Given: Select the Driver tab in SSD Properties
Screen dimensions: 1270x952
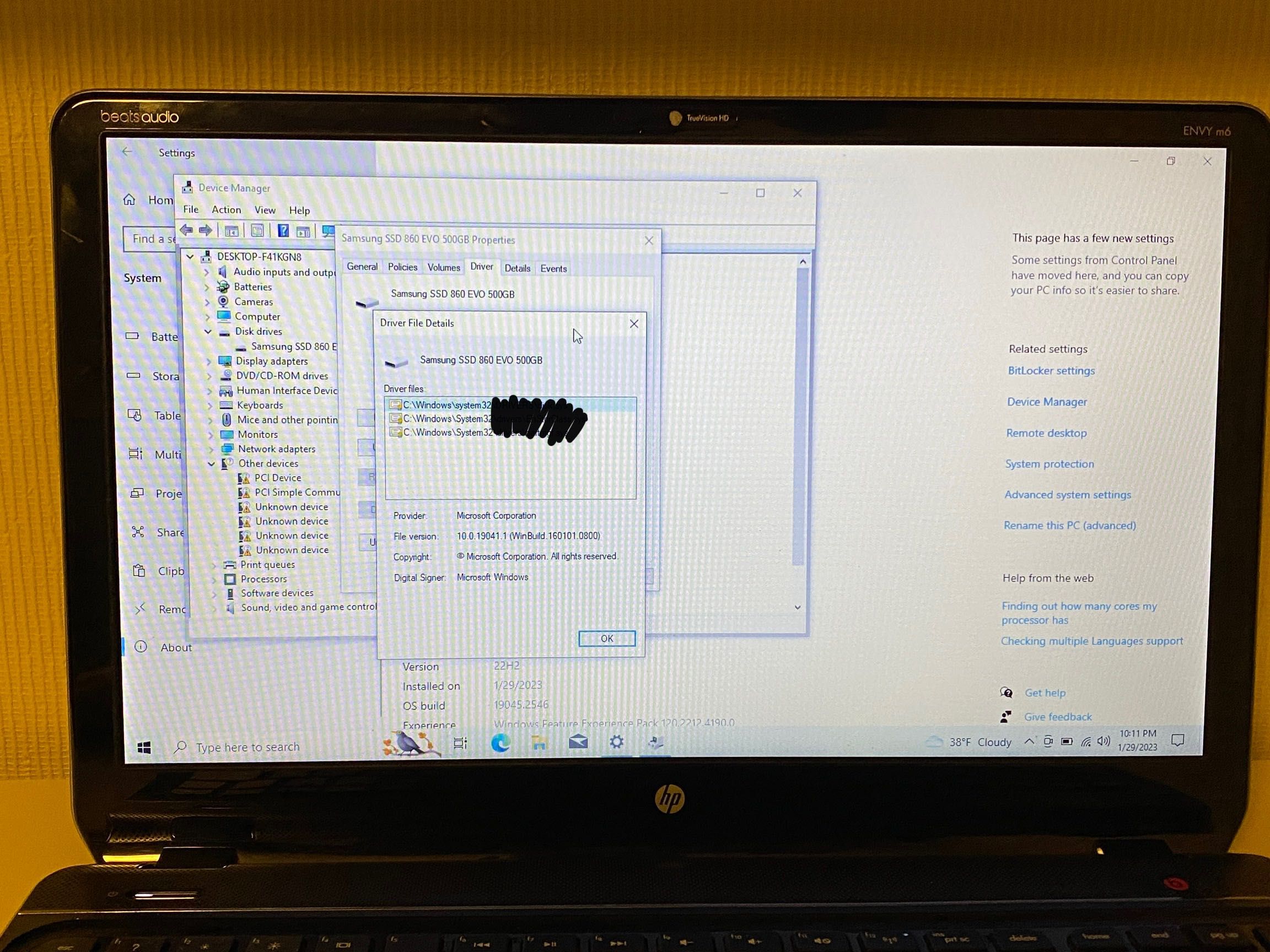Looking at the screenshot, I should (x=480, y=268).
